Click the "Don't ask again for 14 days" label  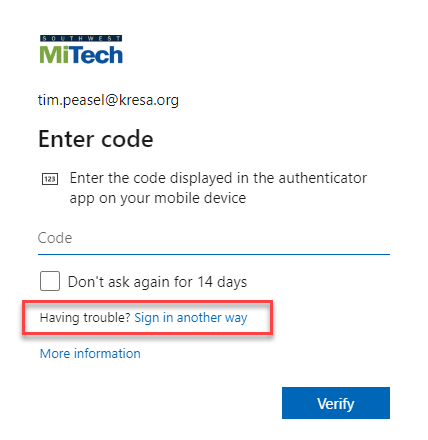pos(157,282)
